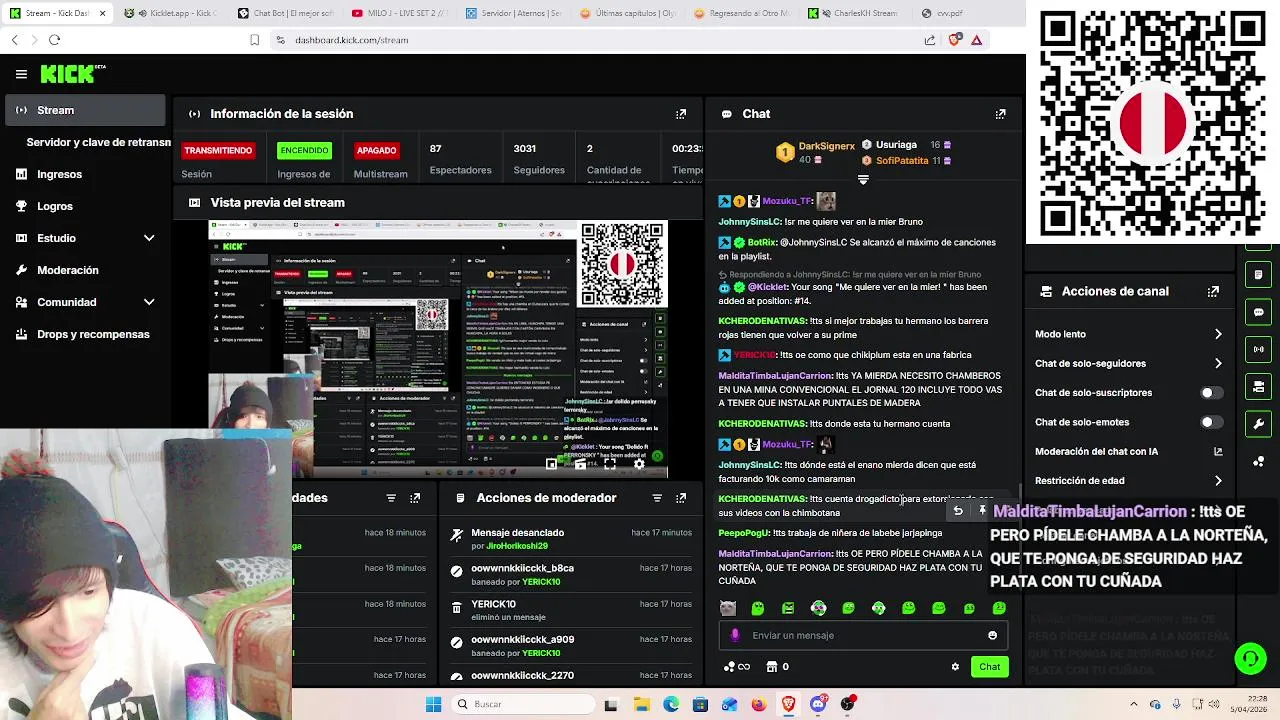Open the filter icon in Acciones de moderador
1280x720 pixels.
(657, 498)
